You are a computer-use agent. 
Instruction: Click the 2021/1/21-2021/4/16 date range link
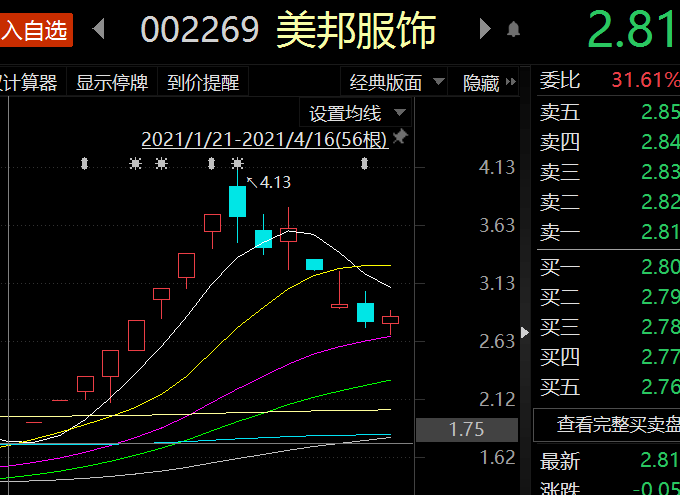point(264,139)
